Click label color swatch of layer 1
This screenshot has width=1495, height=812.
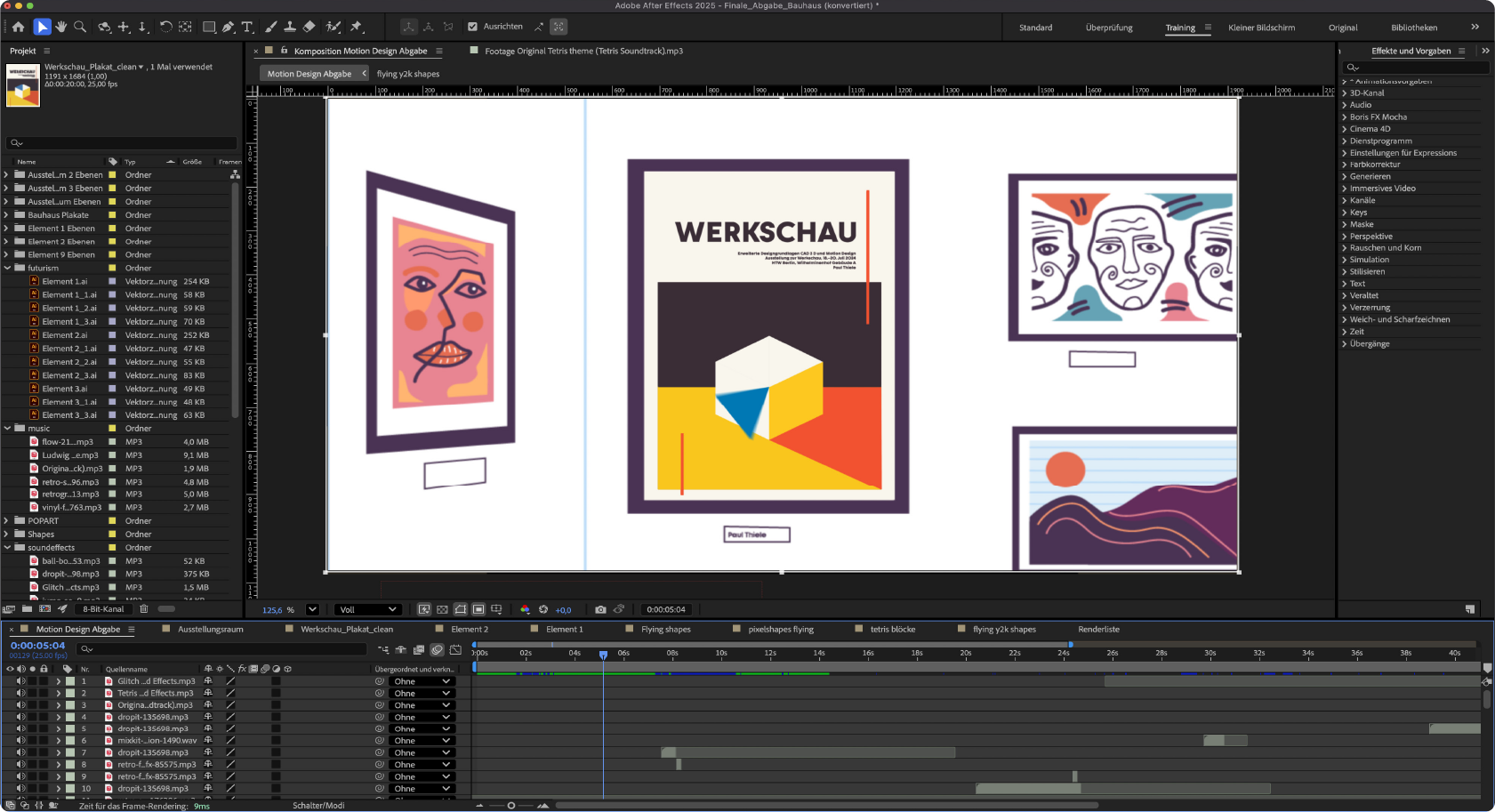[x=70, y=681]
